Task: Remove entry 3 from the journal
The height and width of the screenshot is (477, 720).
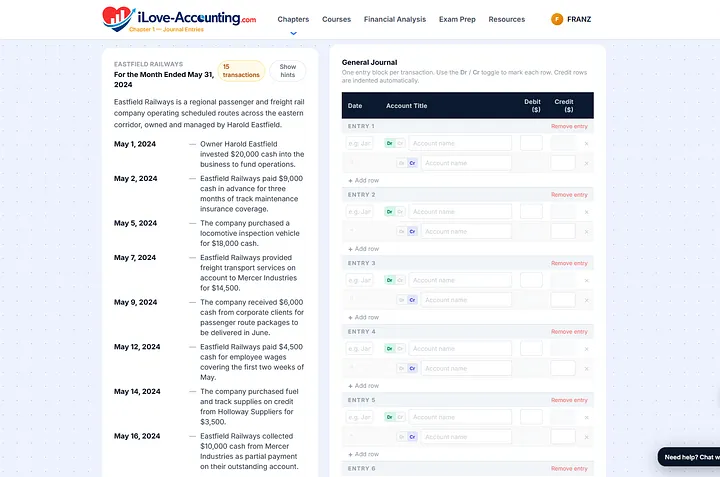Action: pyautogui.click(x=569, y=263)
